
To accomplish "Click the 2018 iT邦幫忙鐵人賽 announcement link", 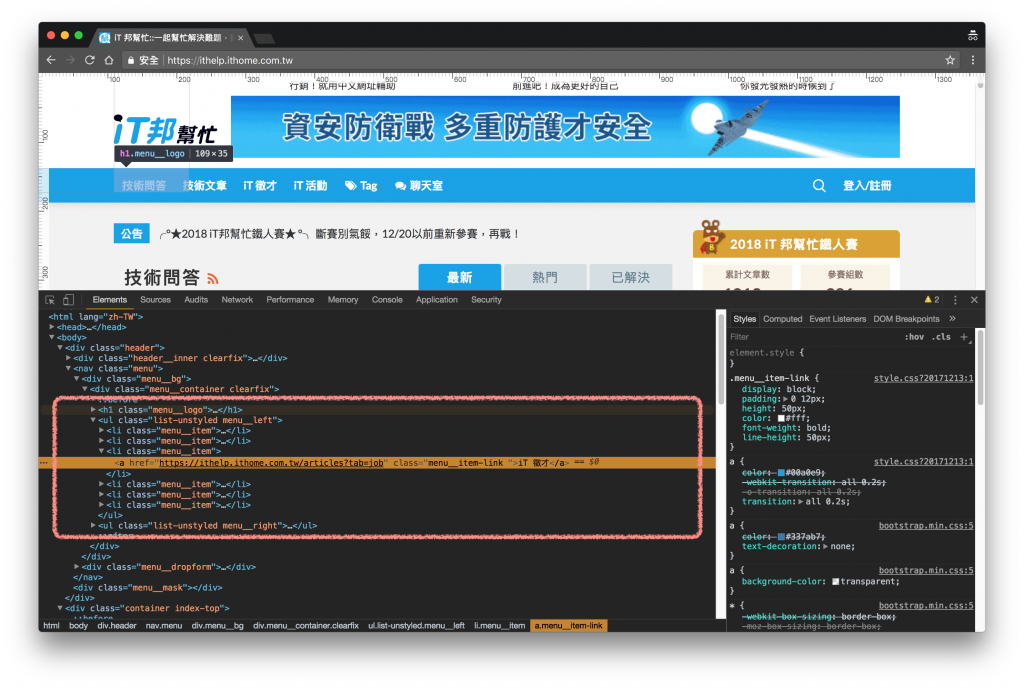I will [340, 234].
